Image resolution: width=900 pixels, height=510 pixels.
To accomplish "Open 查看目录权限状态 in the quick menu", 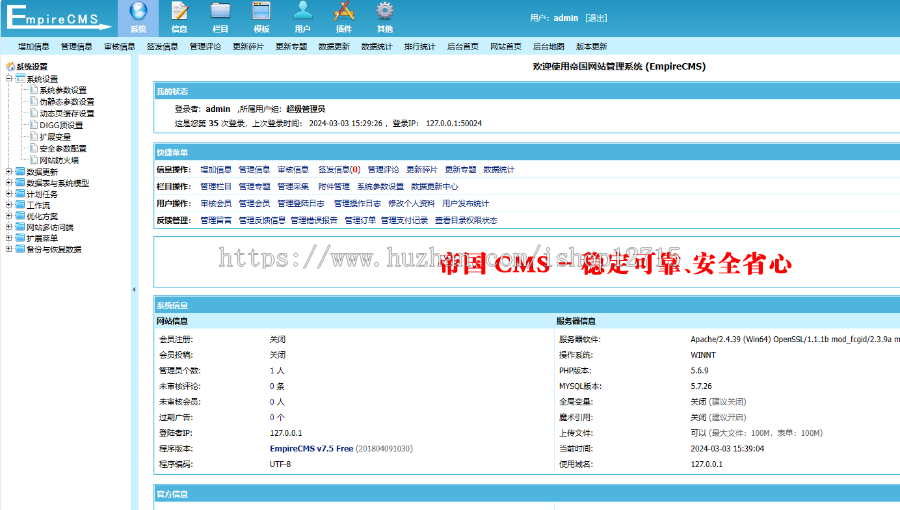I will click(466, 220).
